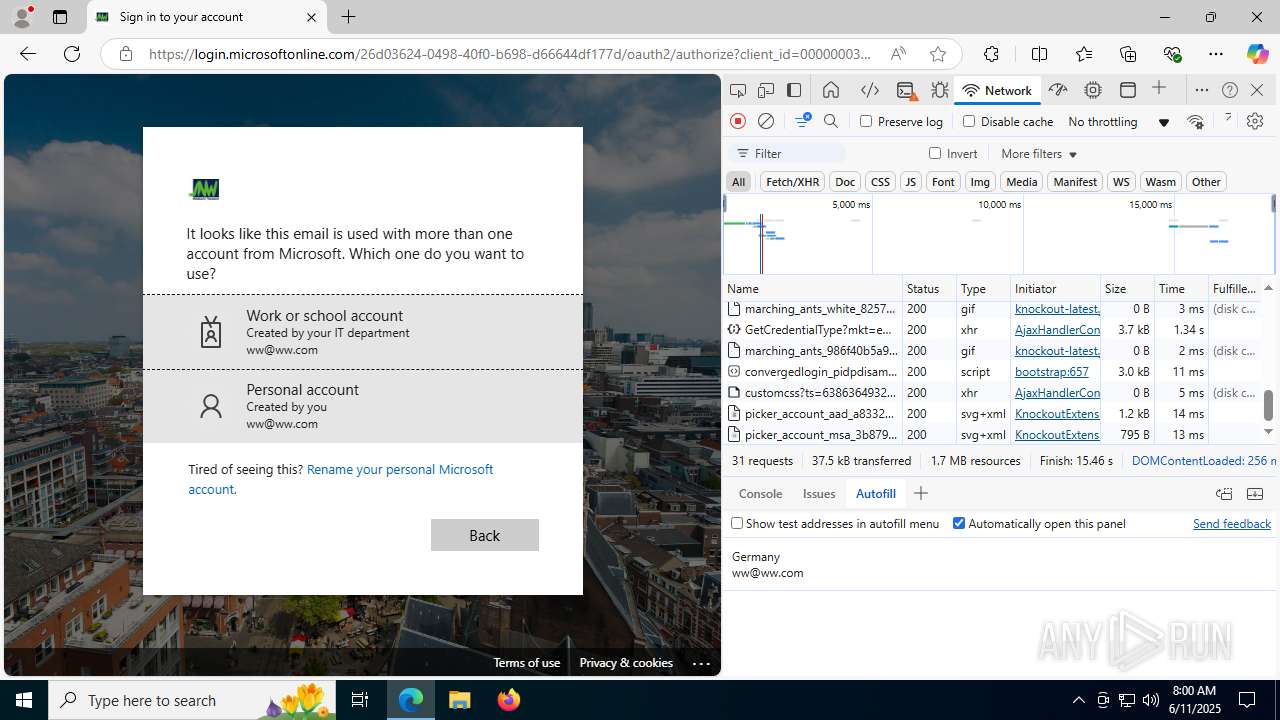Activate the inspect element picker tool
Image resolution: width=1280 pixels, height=720 pixels.
(738, 90)
